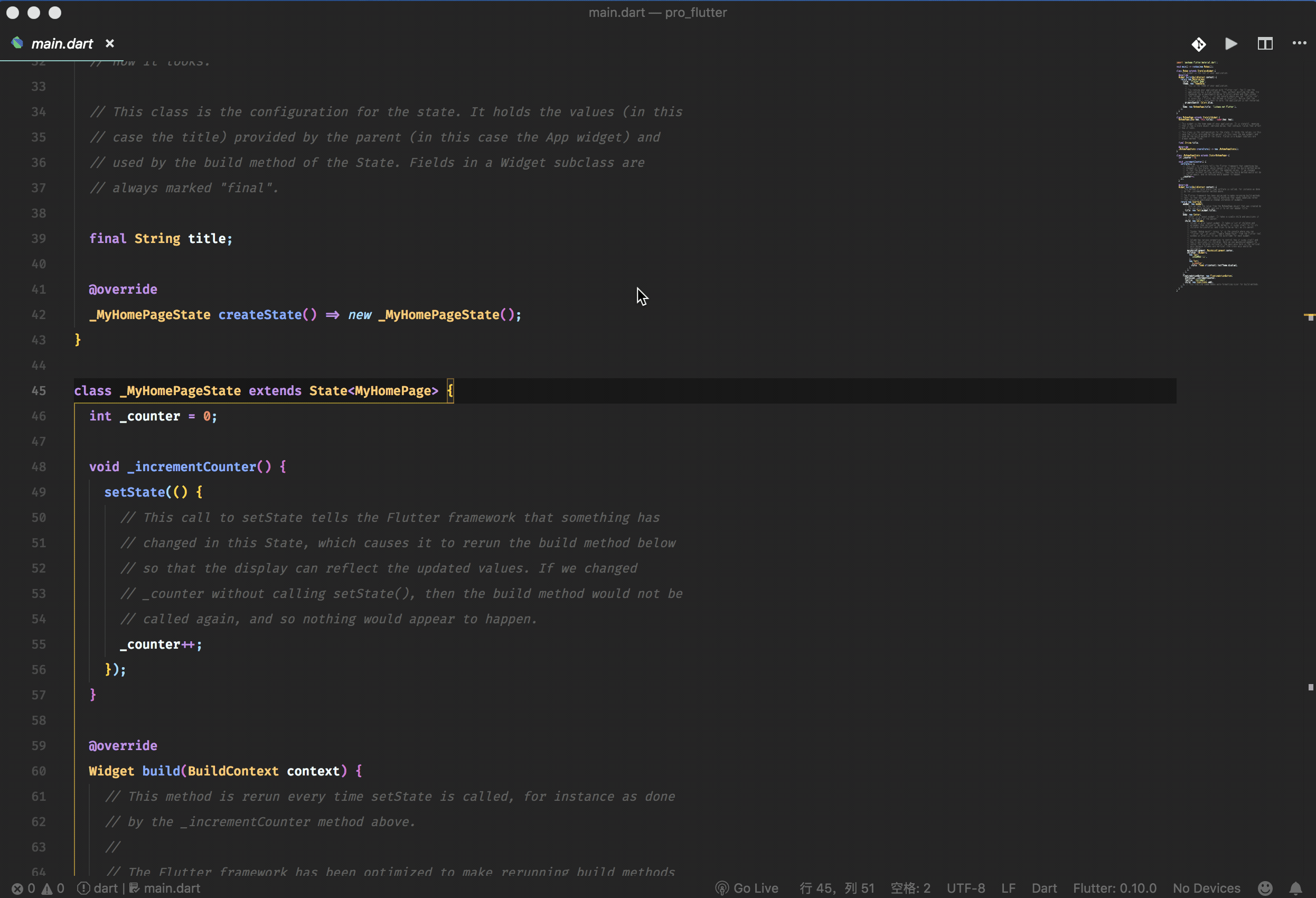Screen dimensions: 1316x898
Task: Change the UTF-8 file encoding
Action: click(965, 888)
